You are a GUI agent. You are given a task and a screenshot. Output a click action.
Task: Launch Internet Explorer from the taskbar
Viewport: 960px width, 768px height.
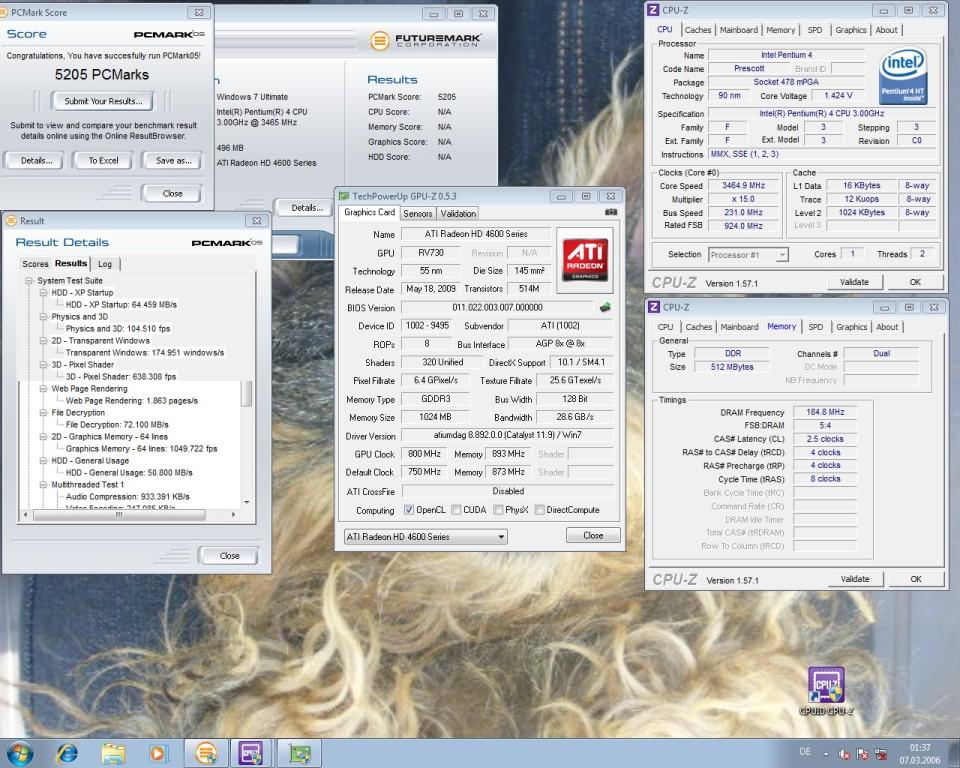coord(67,753)
